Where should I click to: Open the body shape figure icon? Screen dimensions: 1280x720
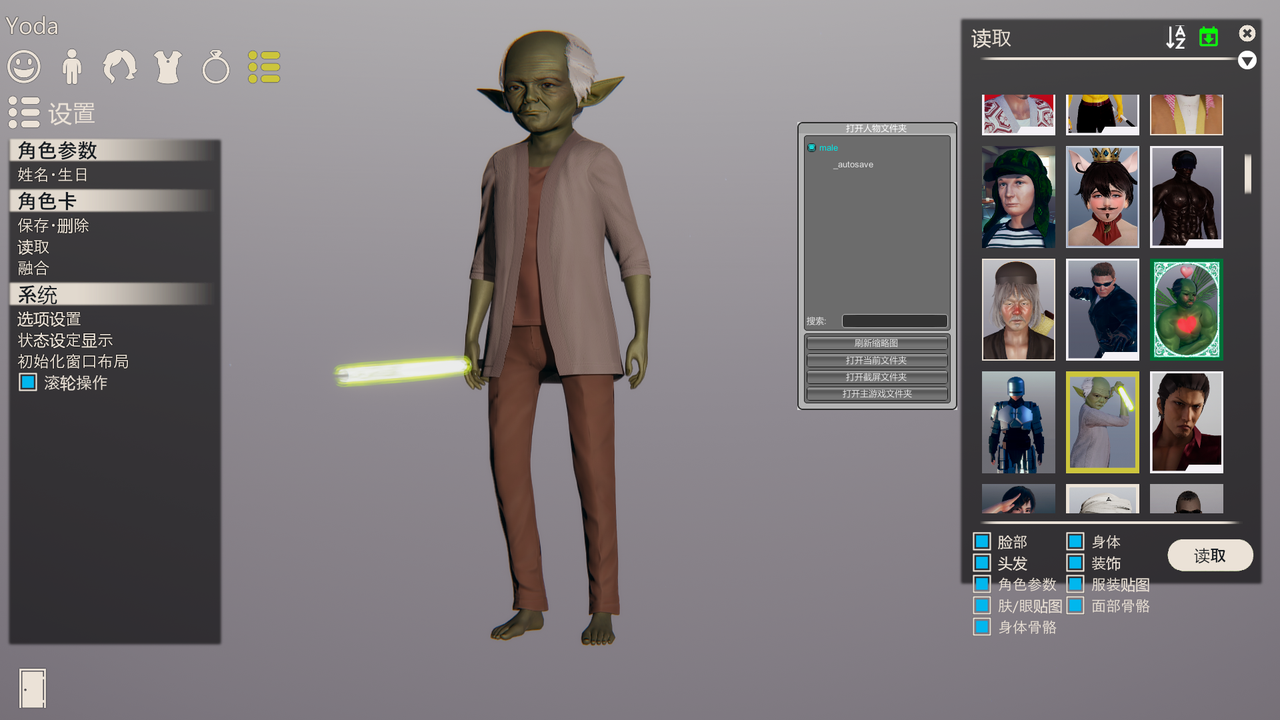(72, 67)
